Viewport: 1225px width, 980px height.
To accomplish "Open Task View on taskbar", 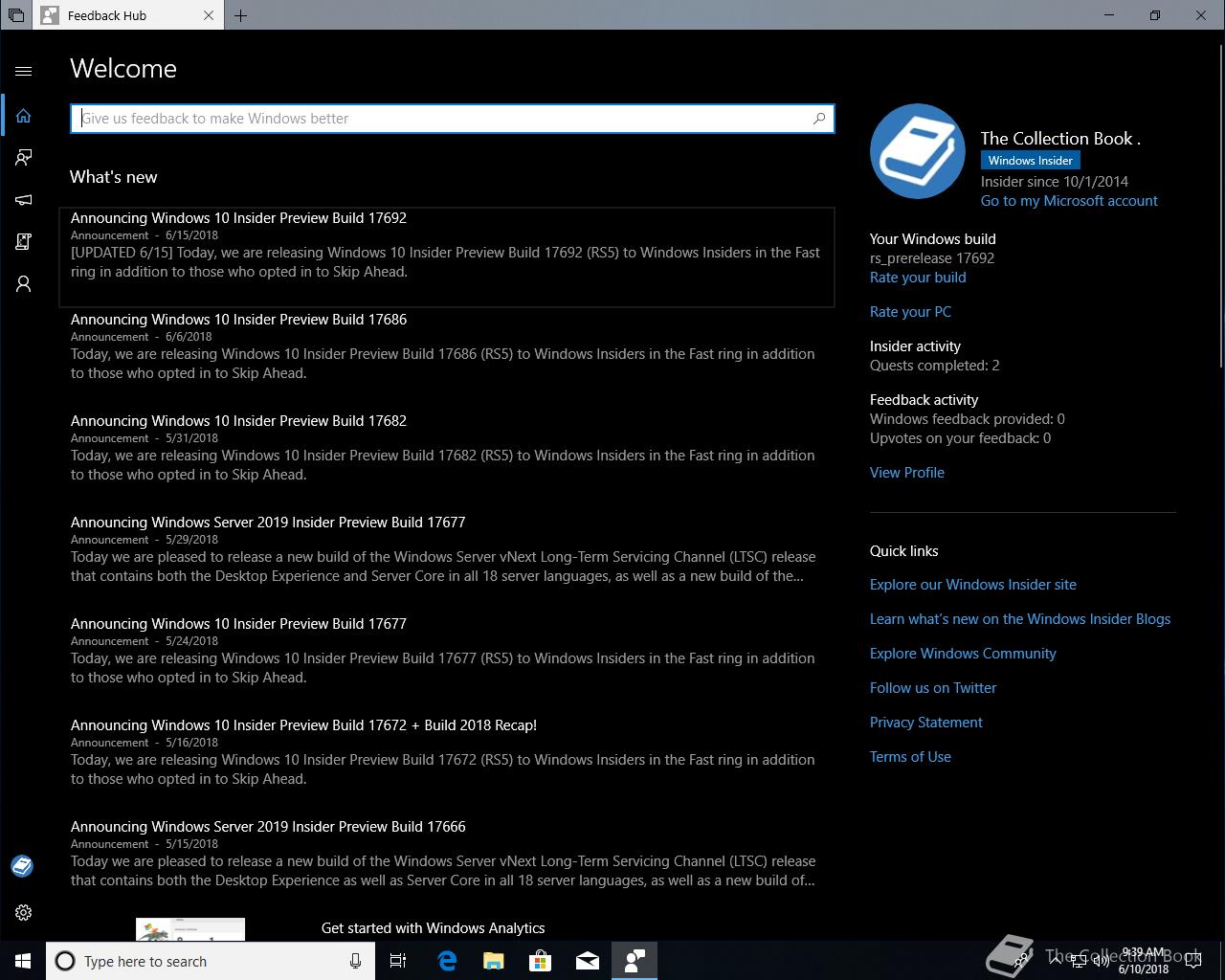I will (398, 961).
